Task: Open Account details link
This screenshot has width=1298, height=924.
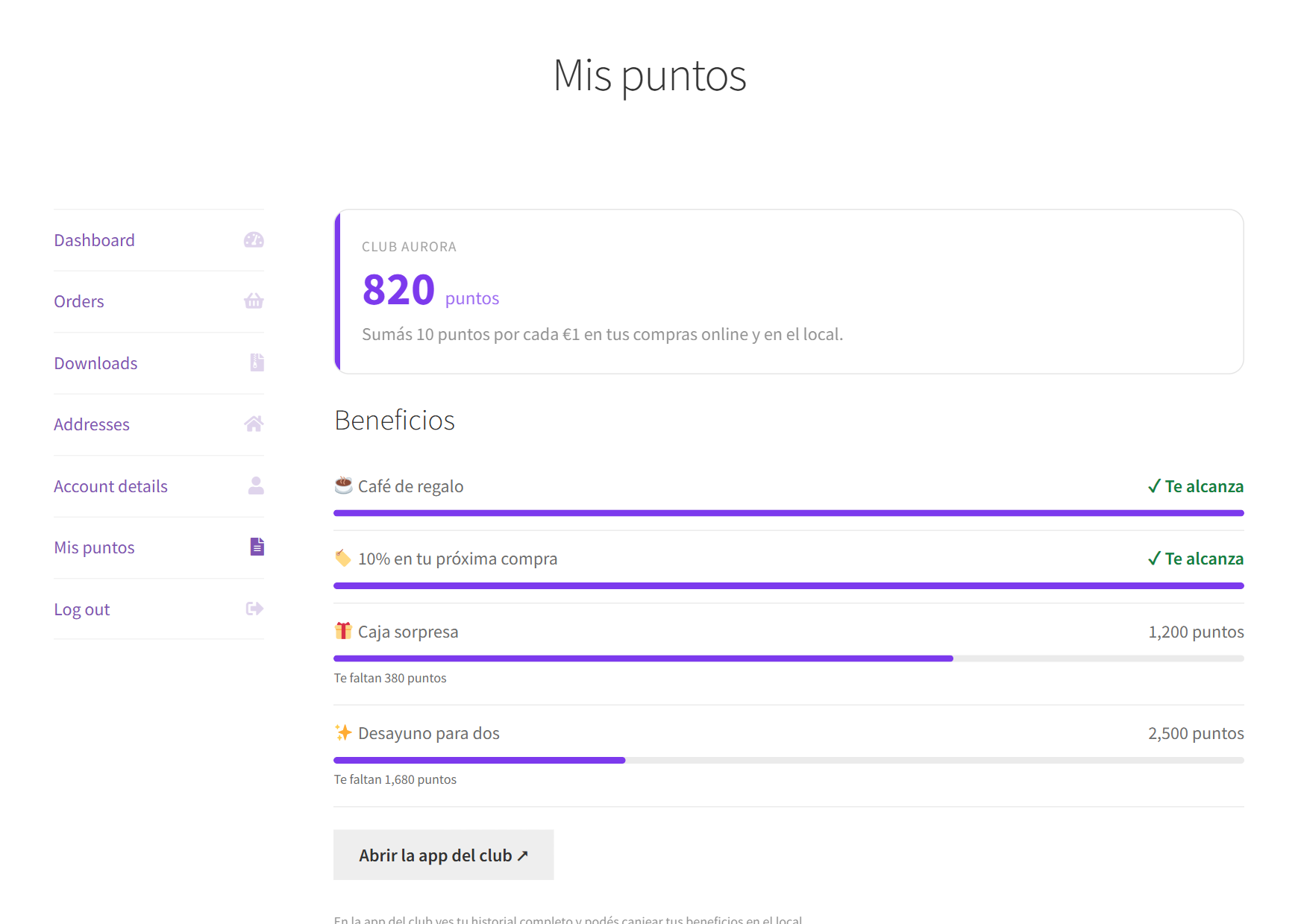Action: pos(110,486)
